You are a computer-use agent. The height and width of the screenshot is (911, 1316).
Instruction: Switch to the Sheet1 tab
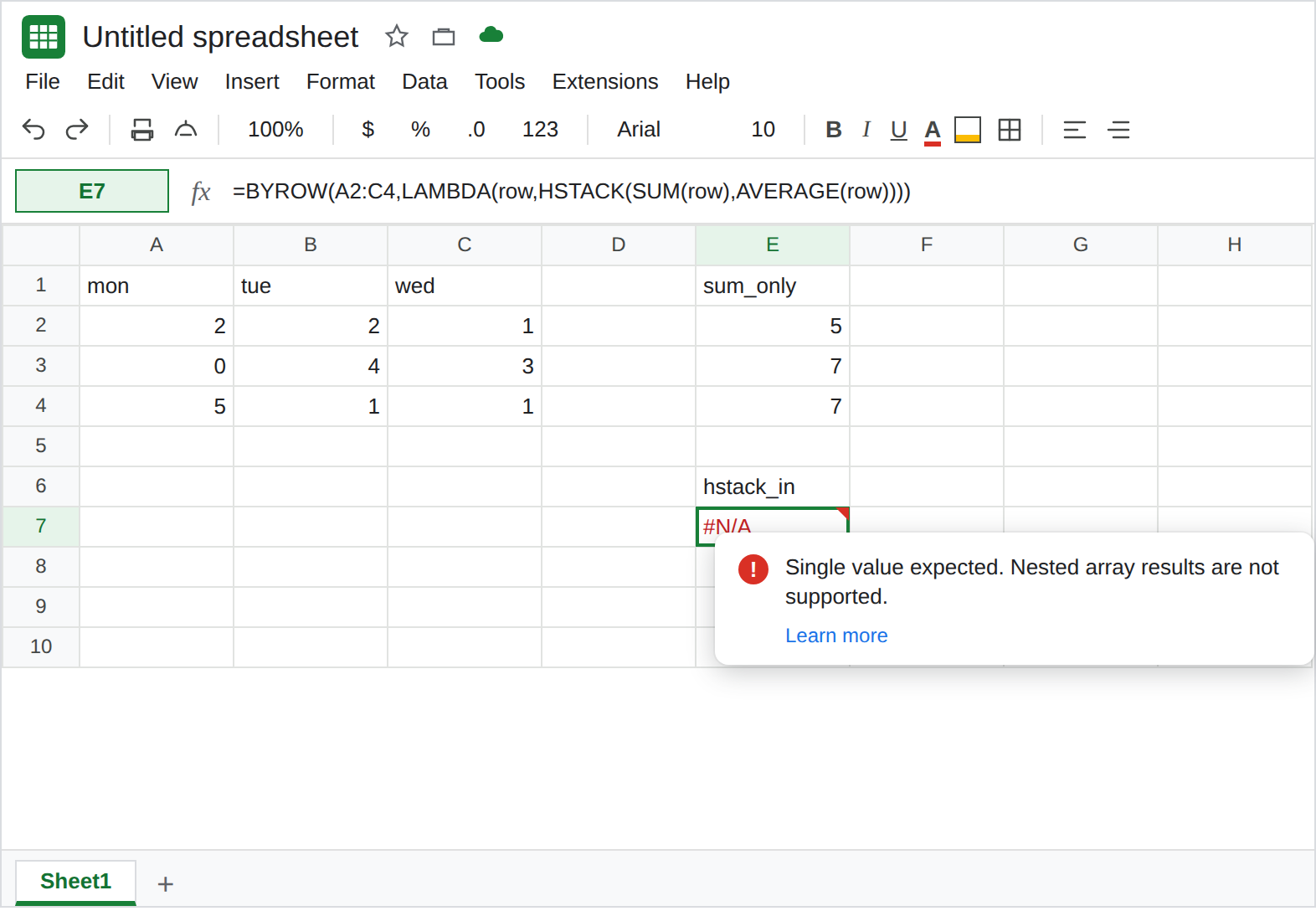(75, 882)
